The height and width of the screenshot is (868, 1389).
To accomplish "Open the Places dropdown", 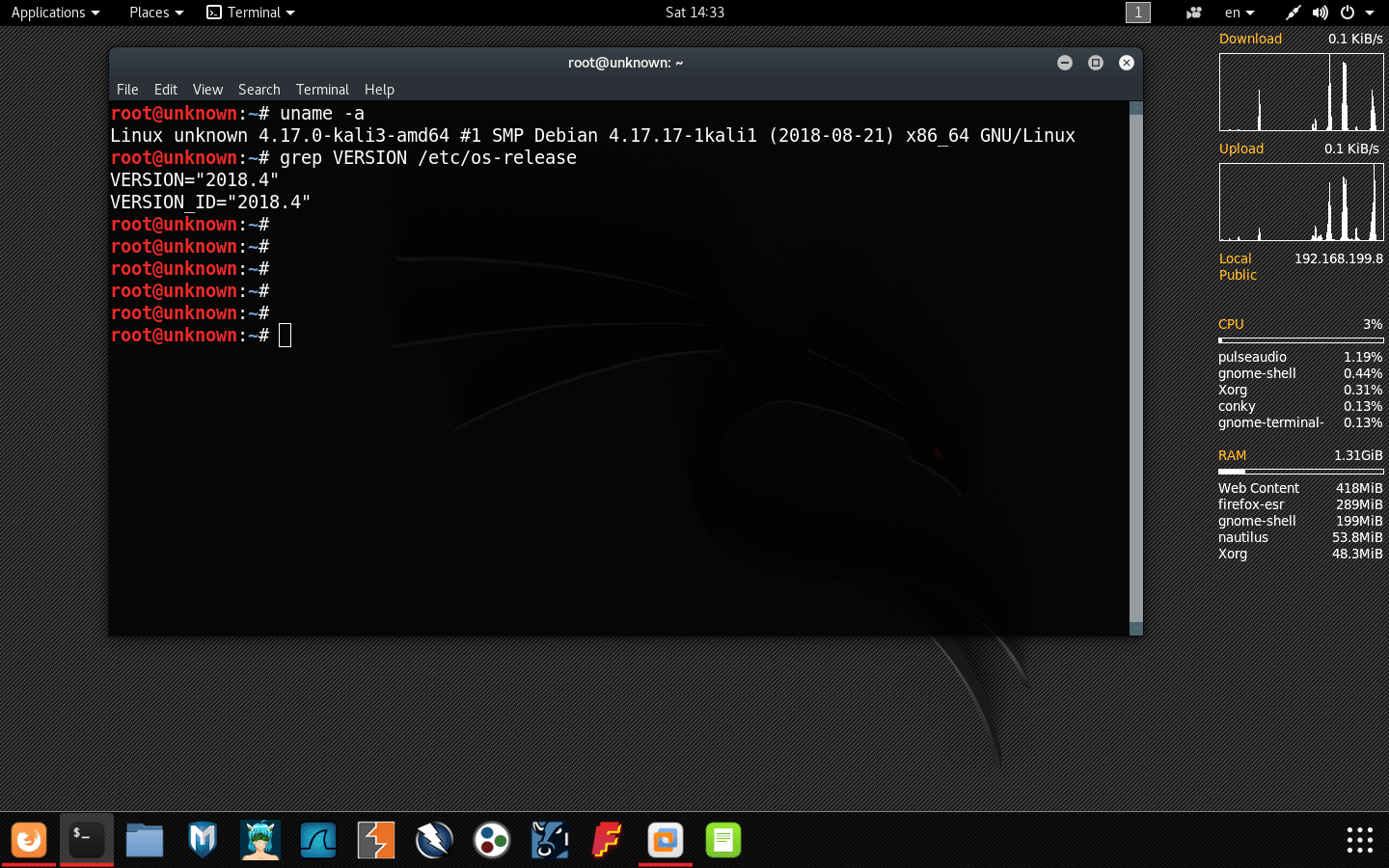I will click(x=156, y=13).
